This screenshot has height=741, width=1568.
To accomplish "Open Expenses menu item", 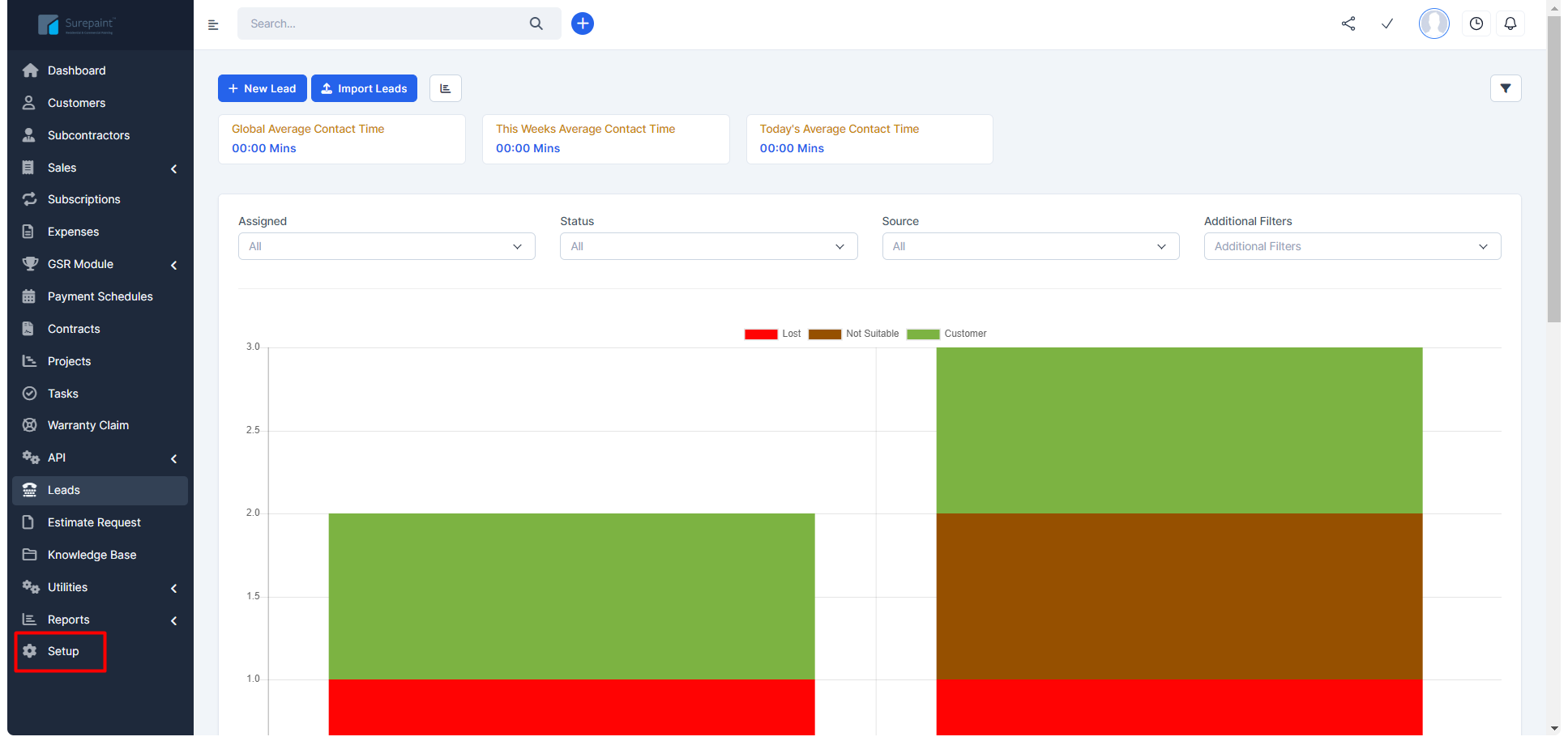I will [x=100, y=232].
